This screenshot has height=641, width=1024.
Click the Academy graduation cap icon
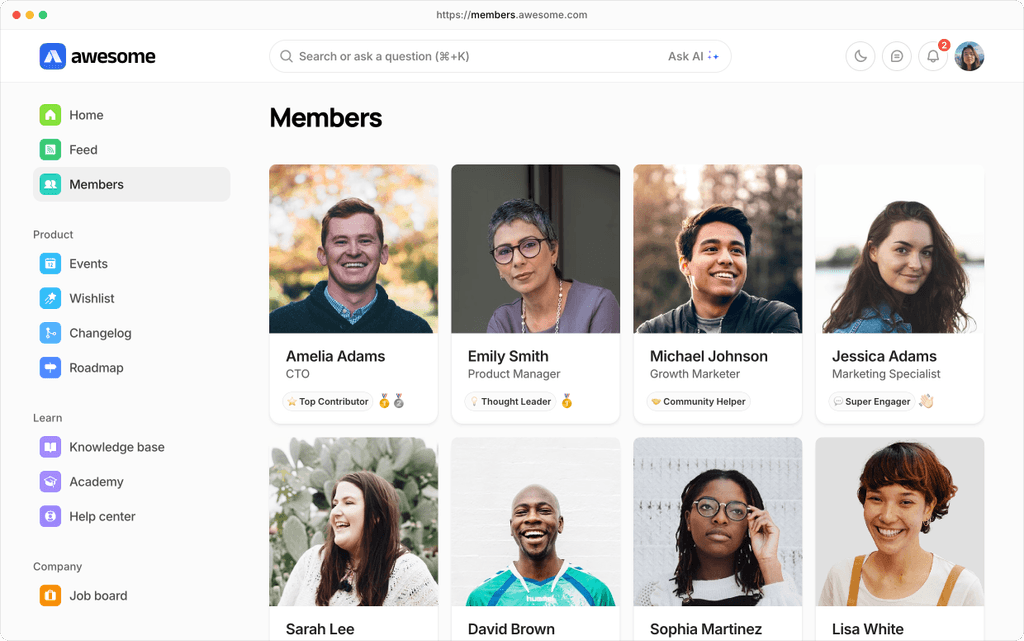(x=50, y=482)
